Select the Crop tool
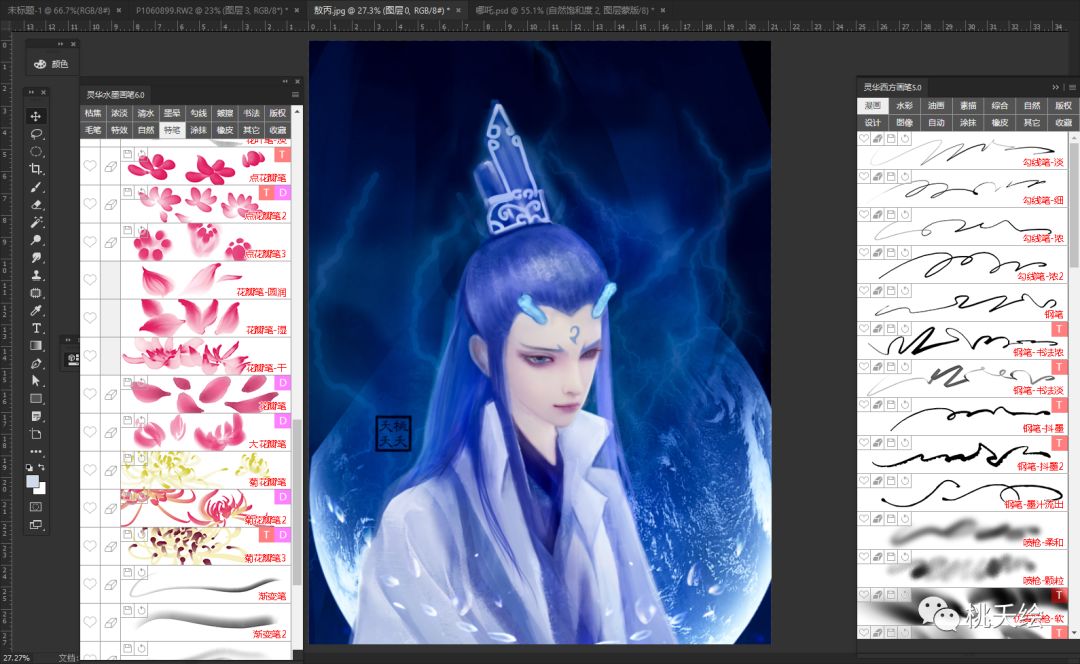This screenshot has width=1080, height=664. [37, 169]
